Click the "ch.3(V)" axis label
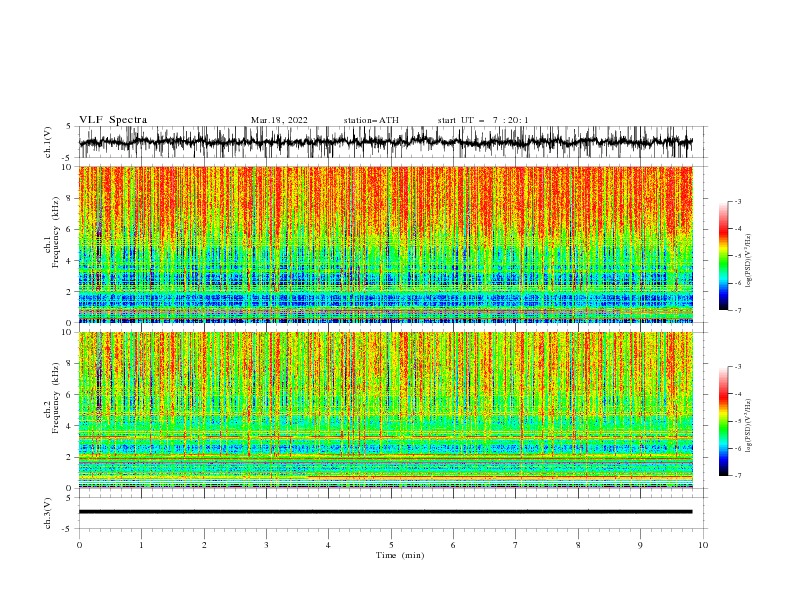The width and height of the screenshot is (792, 612). pos(48,513)
